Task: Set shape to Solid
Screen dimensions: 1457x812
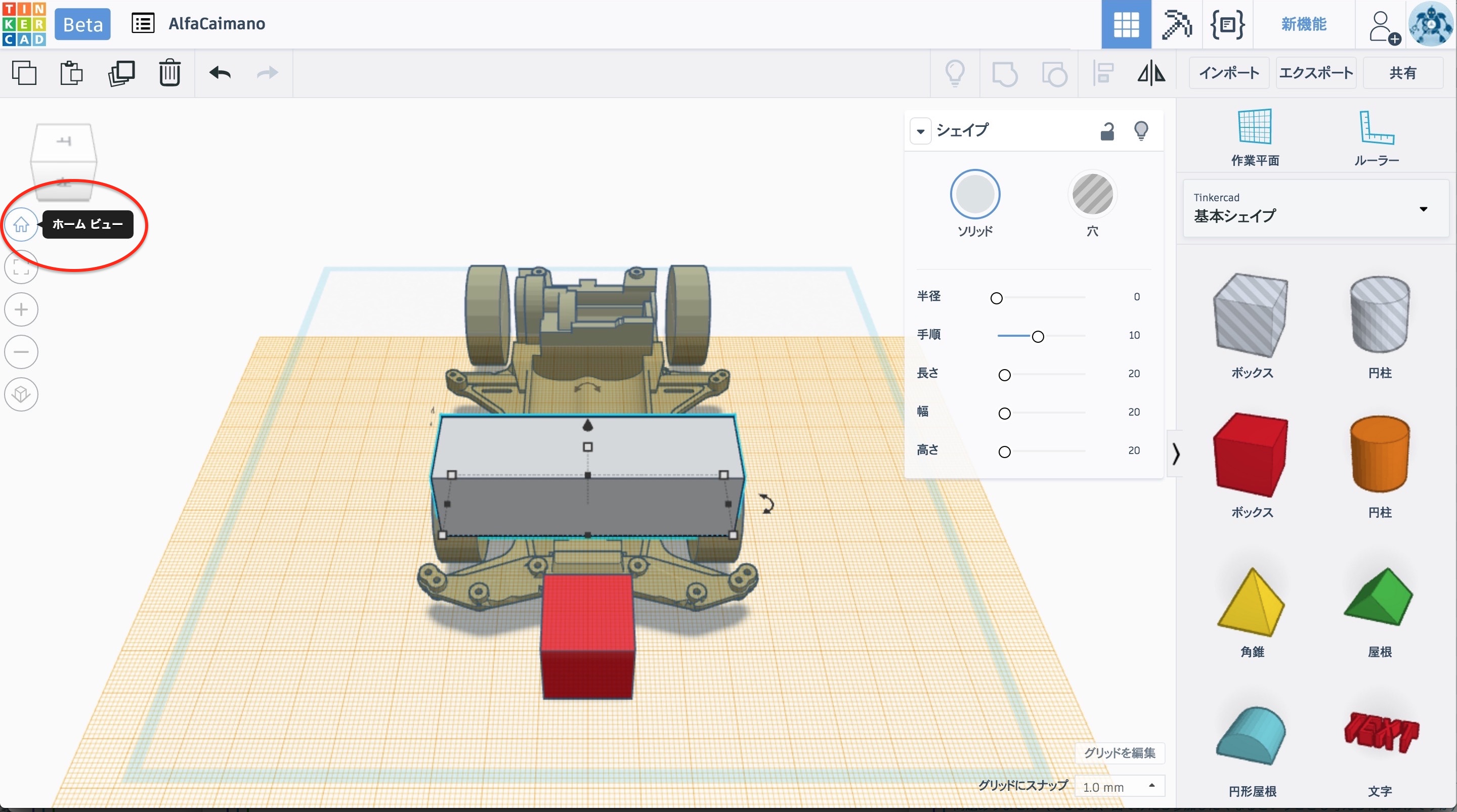Action: (974, 195)
